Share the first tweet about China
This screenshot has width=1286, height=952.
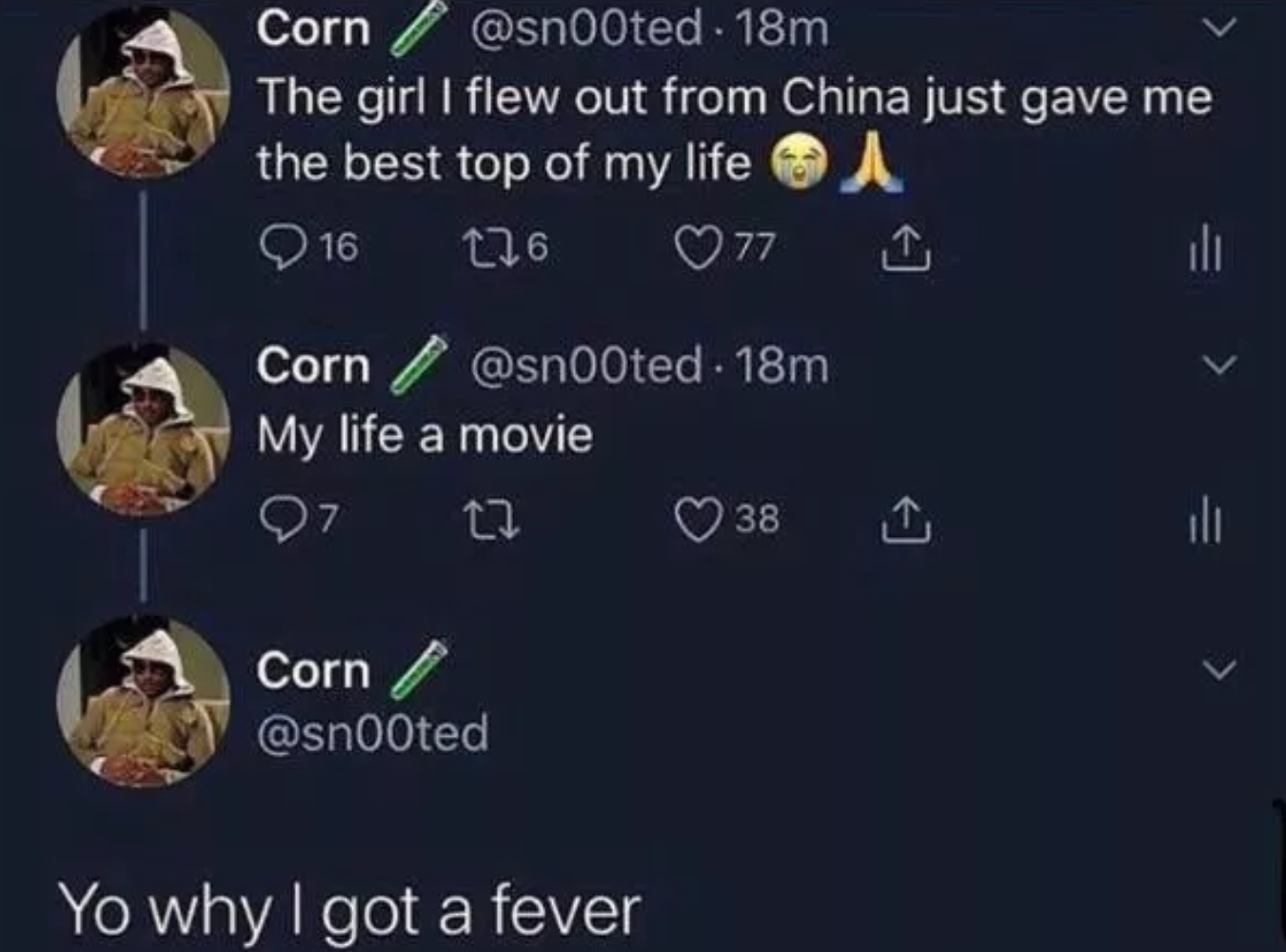coord(904,248)
